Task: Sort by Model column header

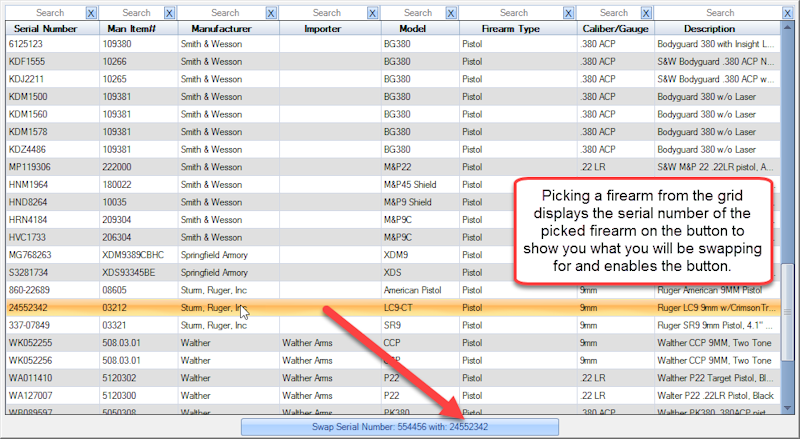Action: pyautogui.click(x=420, y=29)
